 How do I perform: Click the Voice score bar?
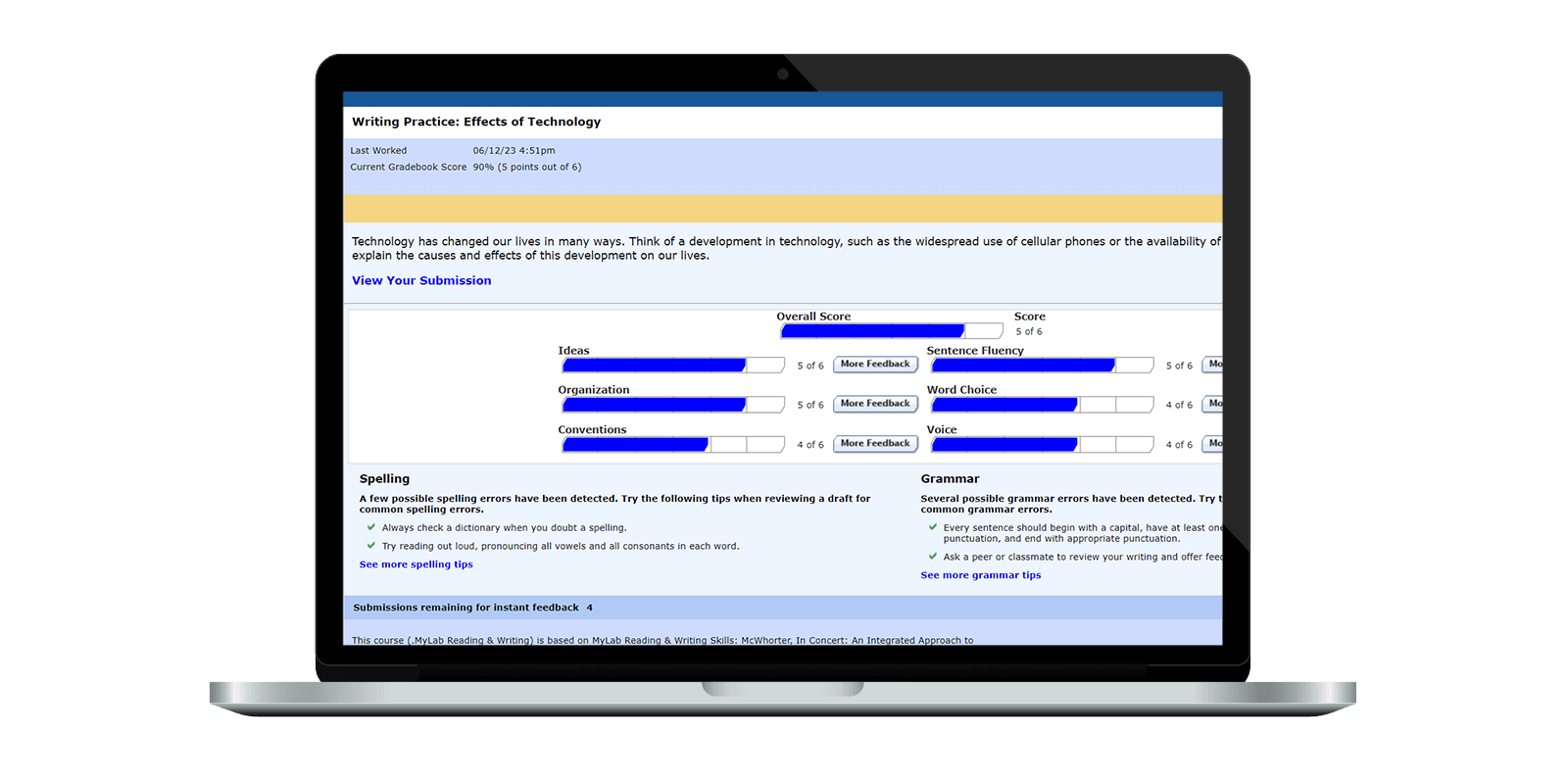[1042, 445]
